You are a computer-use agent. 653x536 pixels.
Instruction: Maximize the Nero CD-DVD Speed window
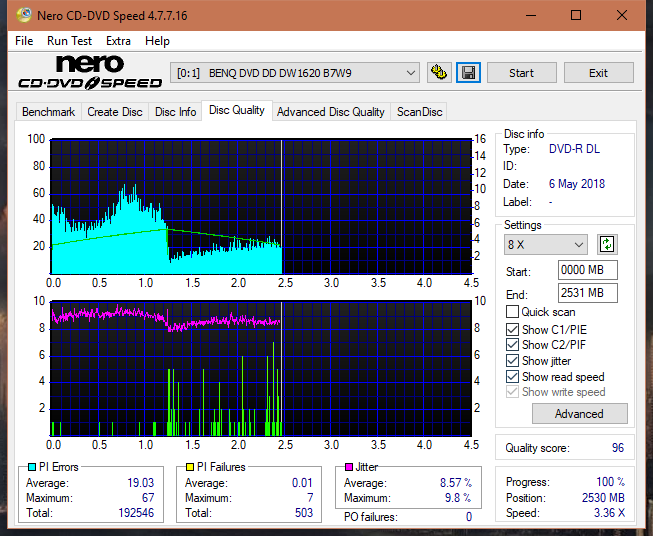pyautogui.click(x=576, y=15)
